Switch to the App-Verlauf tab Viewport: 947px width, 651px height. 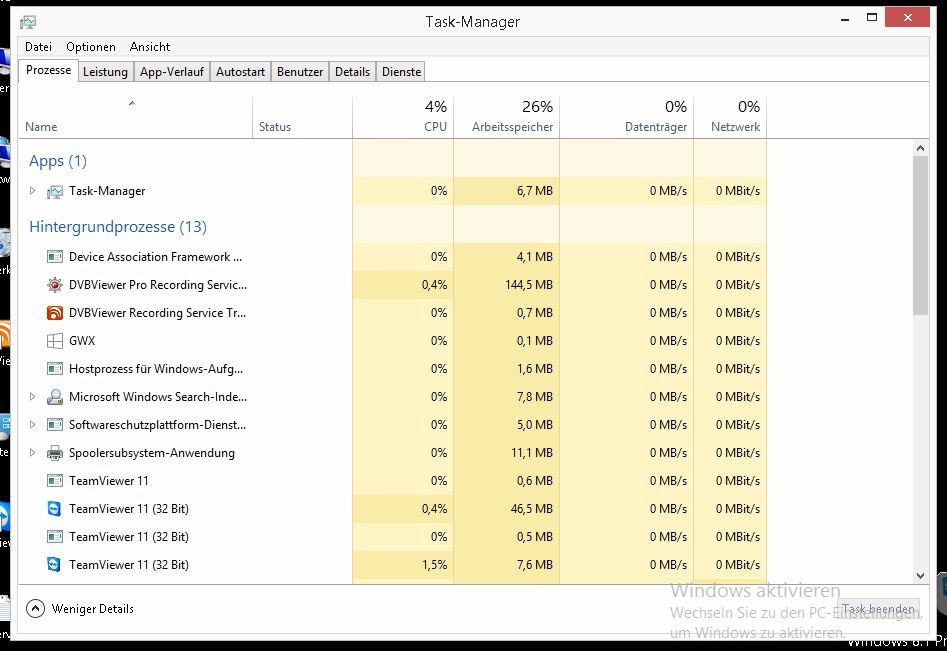click(x=172, y=72)
